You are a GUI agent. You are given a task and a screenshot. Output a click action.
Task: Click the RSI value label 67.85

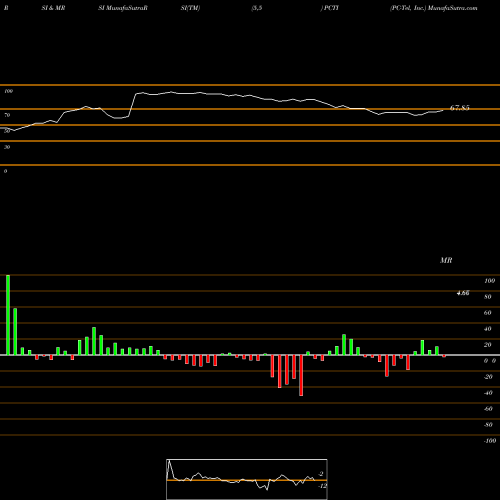click(460, 108)
